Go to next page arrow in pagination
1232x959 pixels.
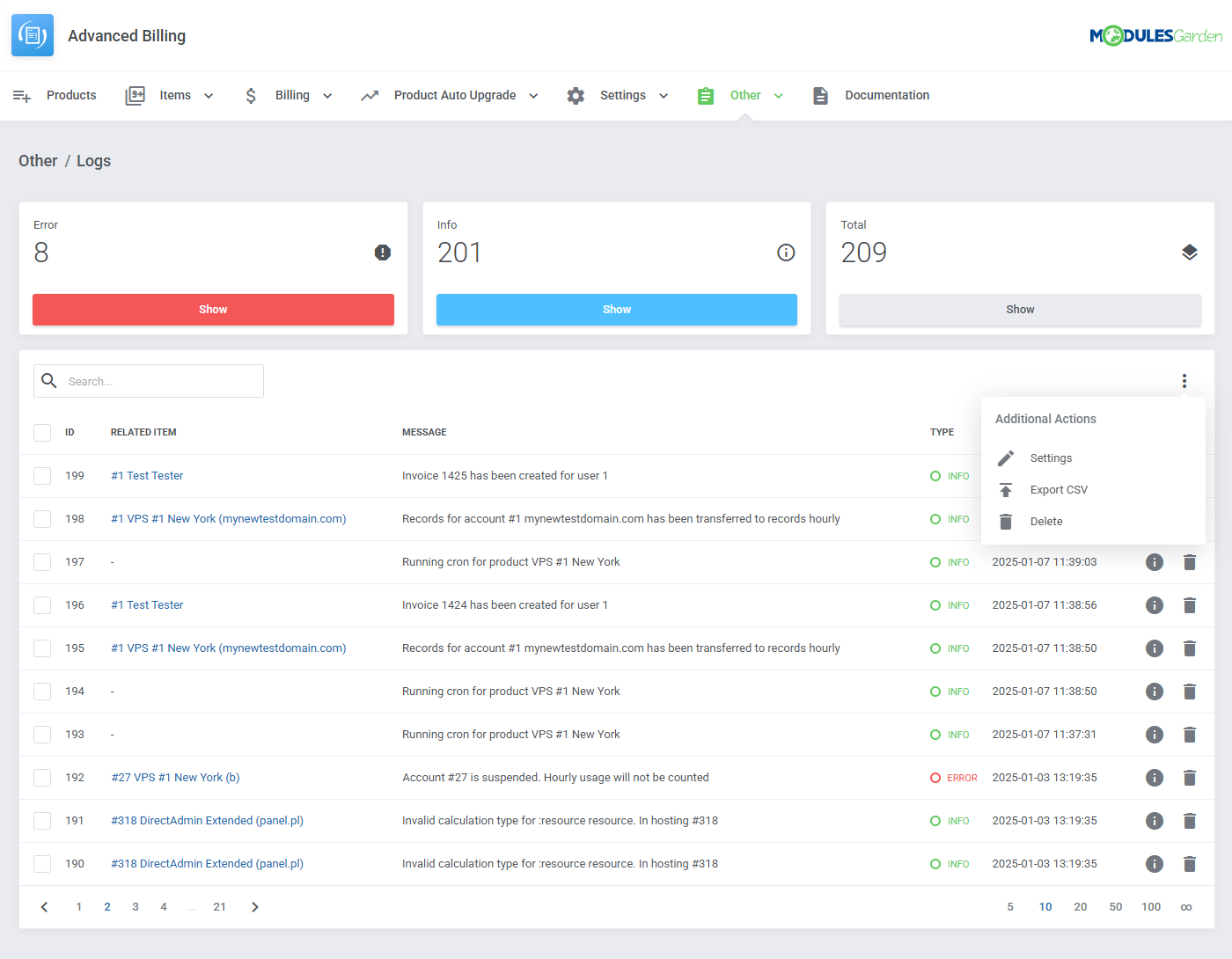click(255, 907)
